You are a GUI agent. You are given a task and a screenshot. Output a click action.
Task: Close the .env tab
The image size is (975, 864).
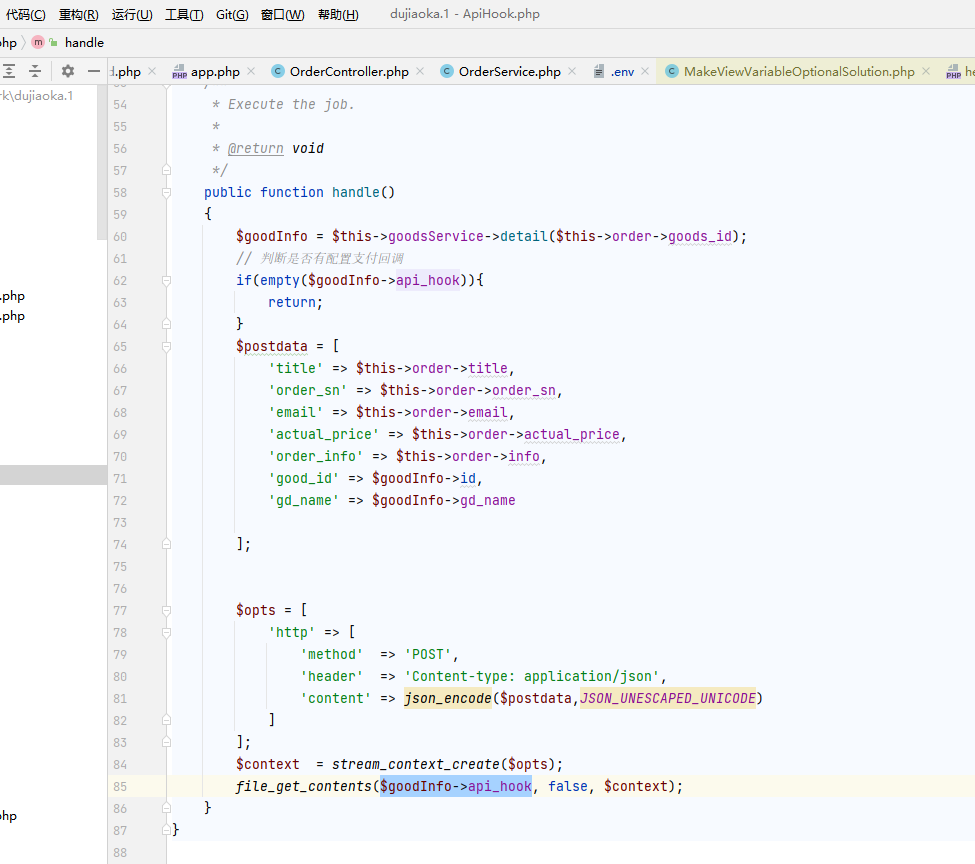(645, 72)
